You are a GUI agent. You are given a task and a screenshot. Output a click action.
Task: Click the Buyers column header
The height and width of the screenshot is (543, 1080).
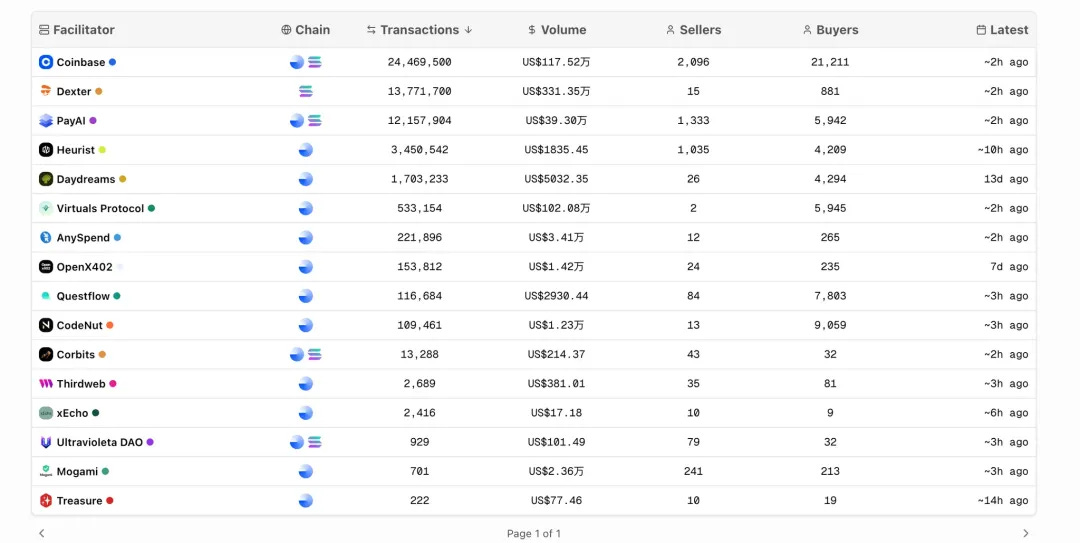tap(830, 30)
